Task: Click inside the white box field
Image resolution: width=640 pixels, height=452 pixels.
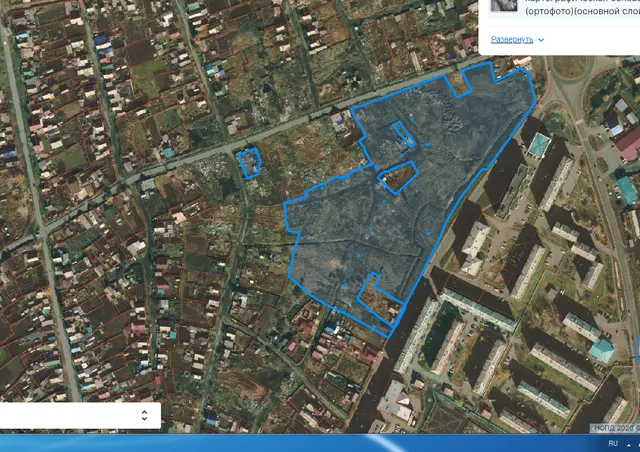Action: pos(80,416)
